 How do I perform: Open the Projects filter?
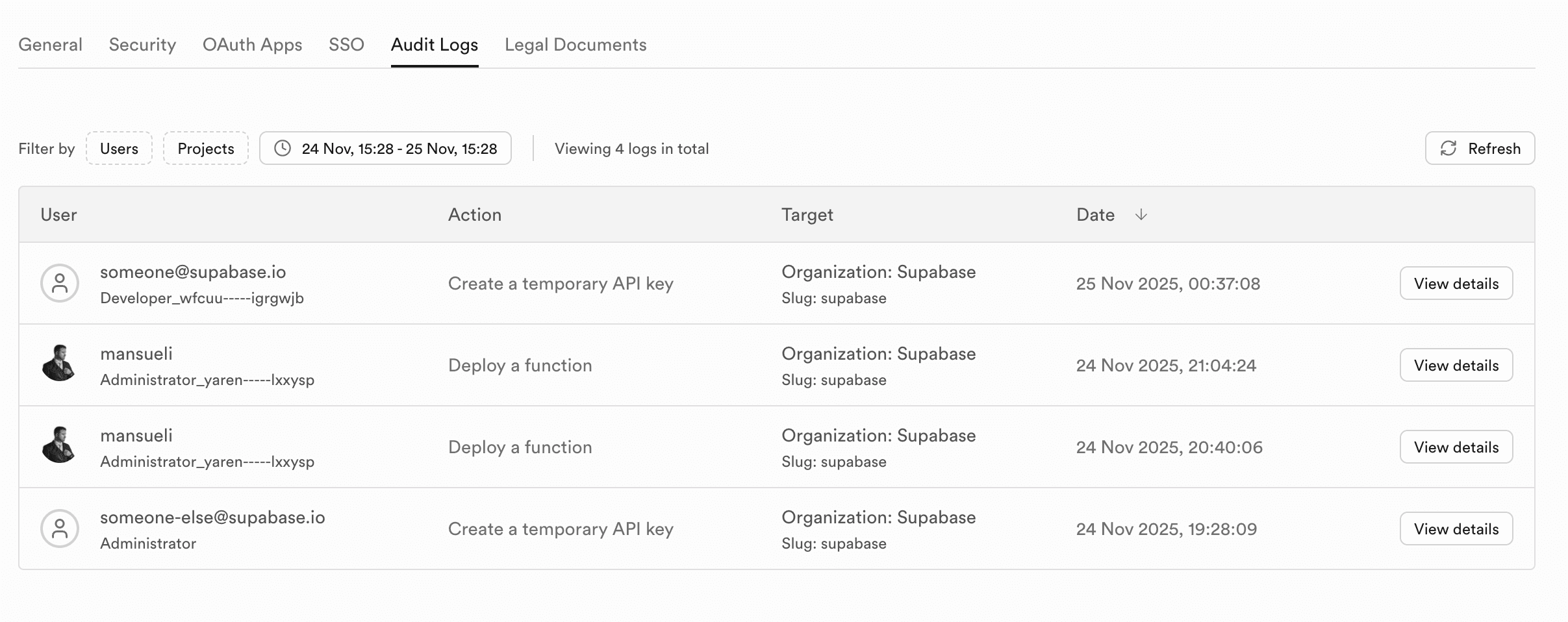coord(206,148)
